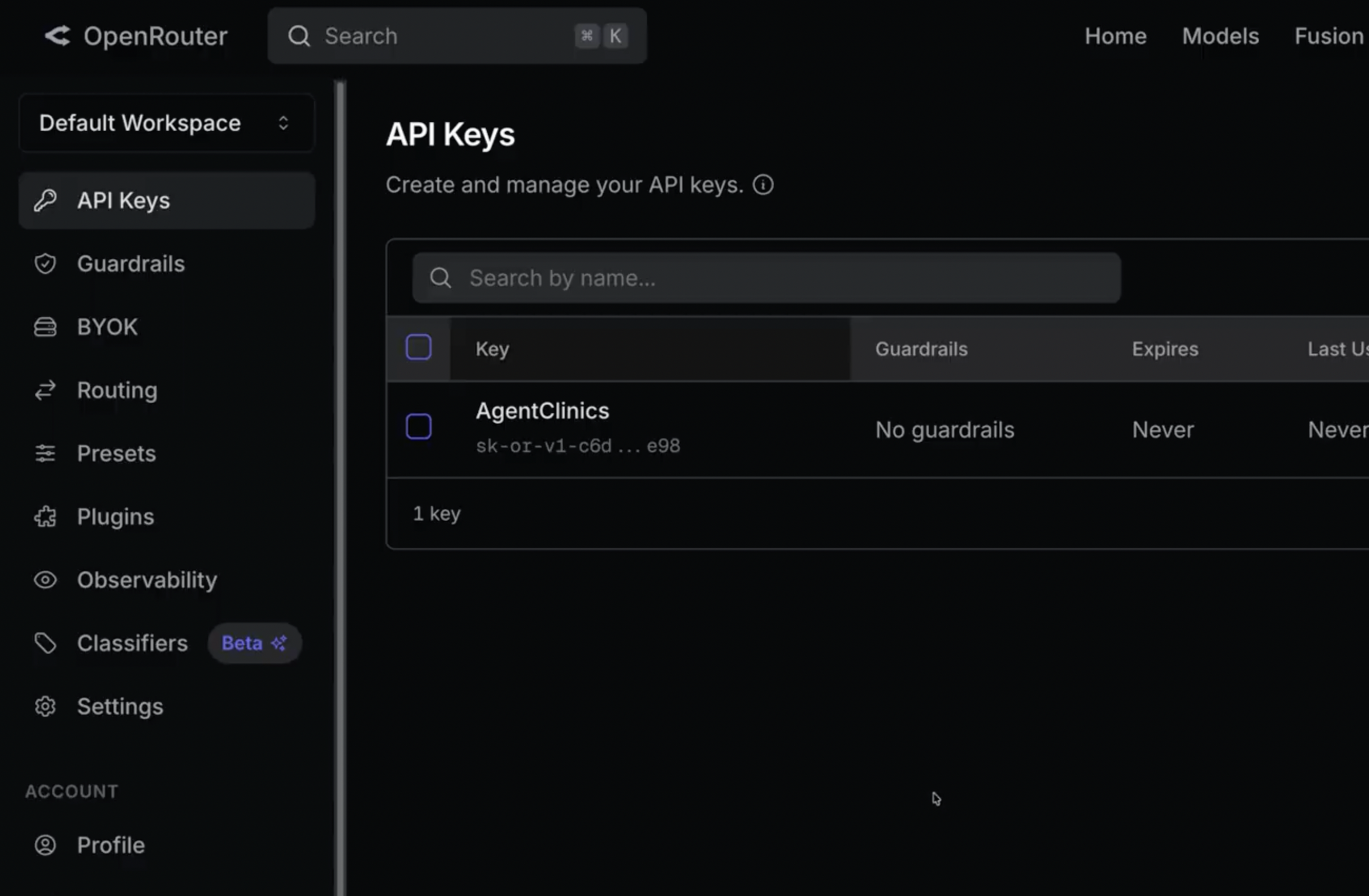
Task: Click the global Search field
Action: pos(457,36)
